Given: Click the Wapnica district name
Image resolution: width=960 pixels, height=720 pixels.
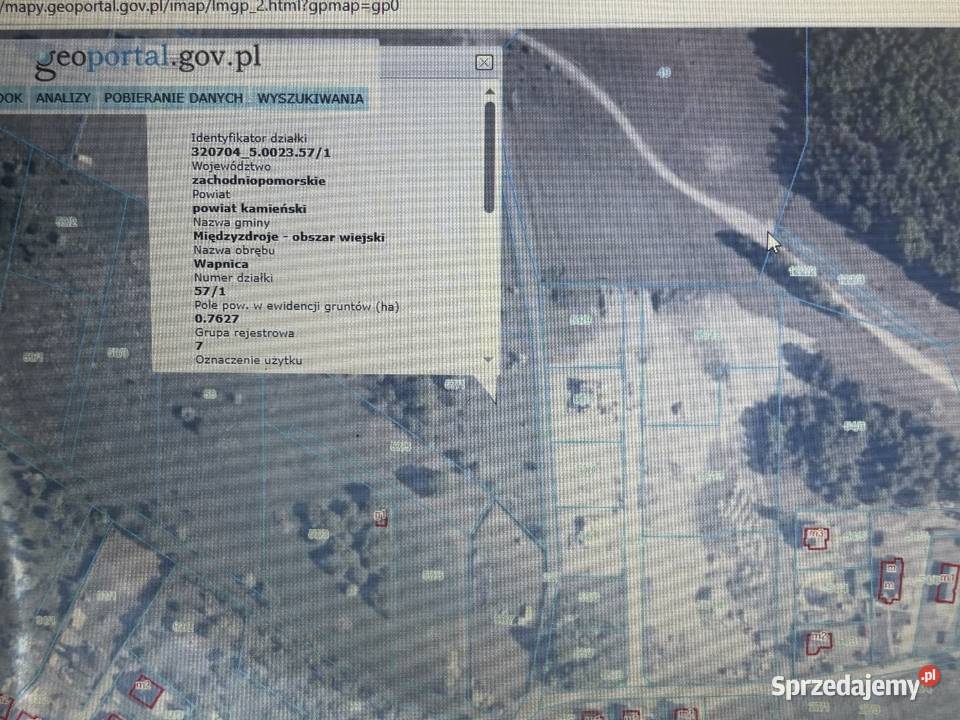Looking at the screenshot, I should point(221,264).
